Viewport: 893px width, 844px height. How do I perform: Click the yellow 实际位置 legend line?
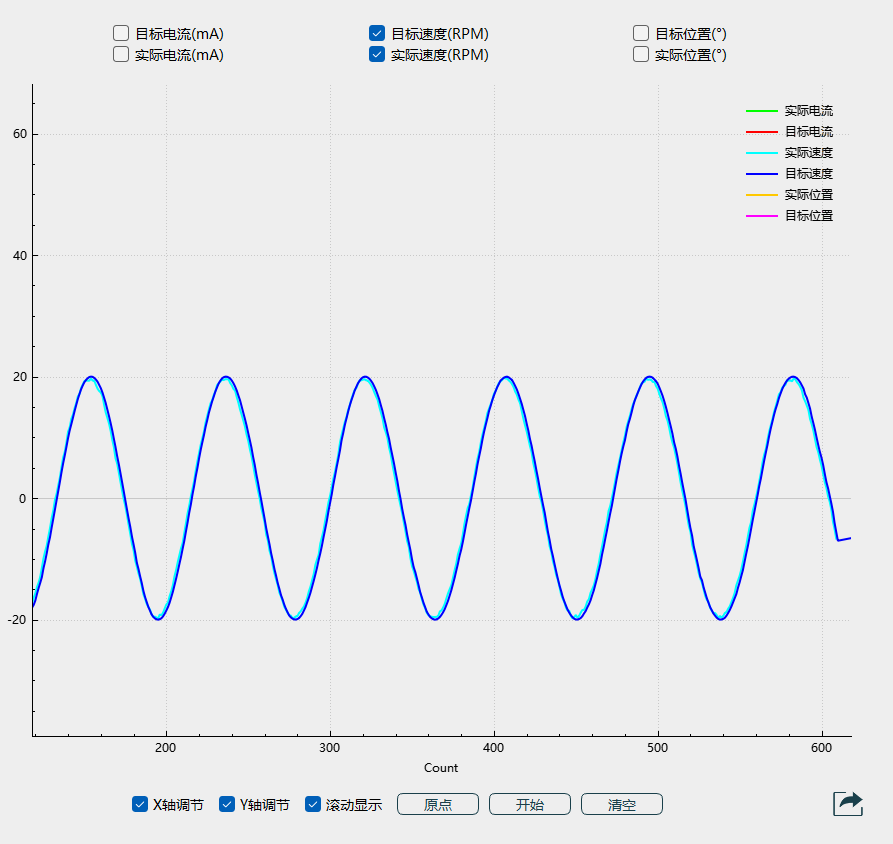761,195
